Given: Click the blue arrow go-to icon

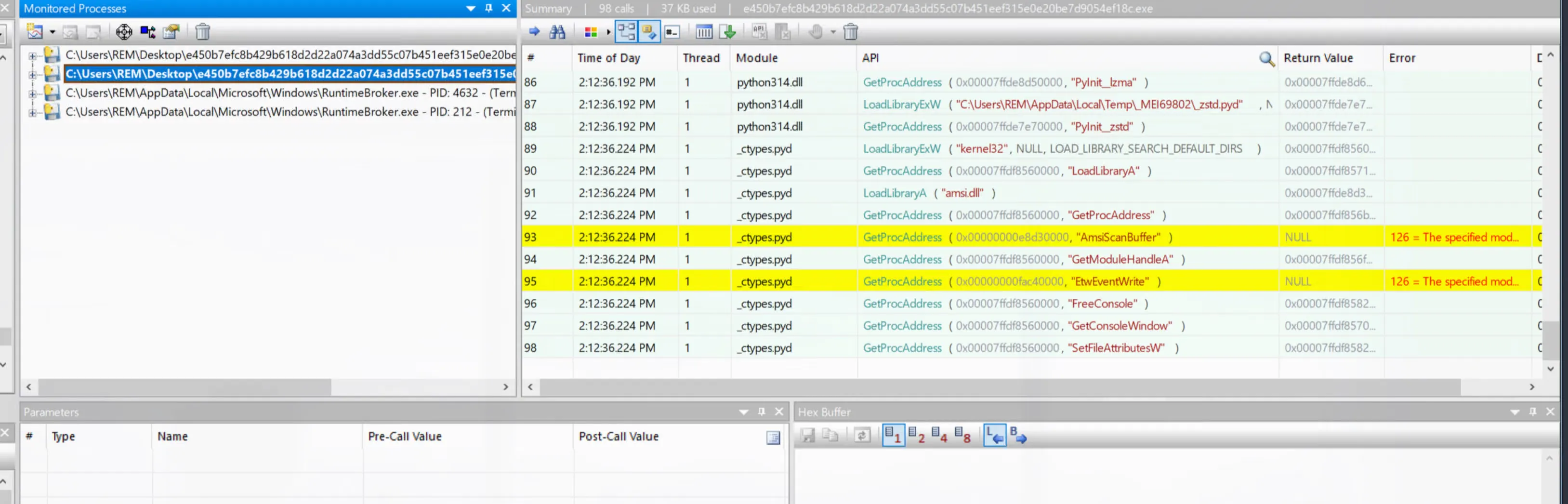Looking at the screenshot, I should click(x=534, y=32).
